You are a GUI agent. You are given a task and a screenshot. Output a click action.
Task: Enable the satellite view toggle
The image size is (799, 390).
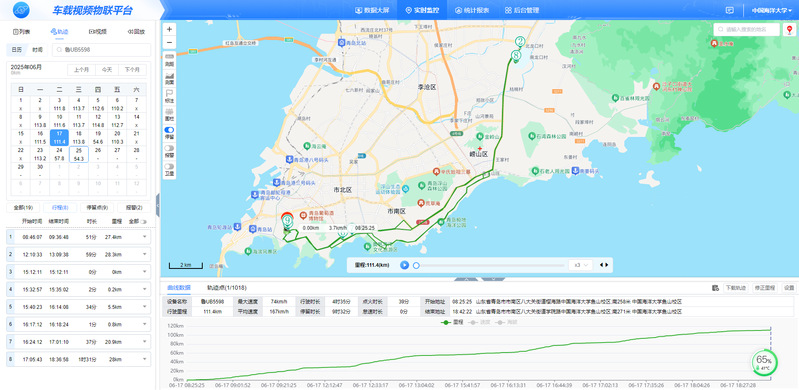(x=169, y=166)
